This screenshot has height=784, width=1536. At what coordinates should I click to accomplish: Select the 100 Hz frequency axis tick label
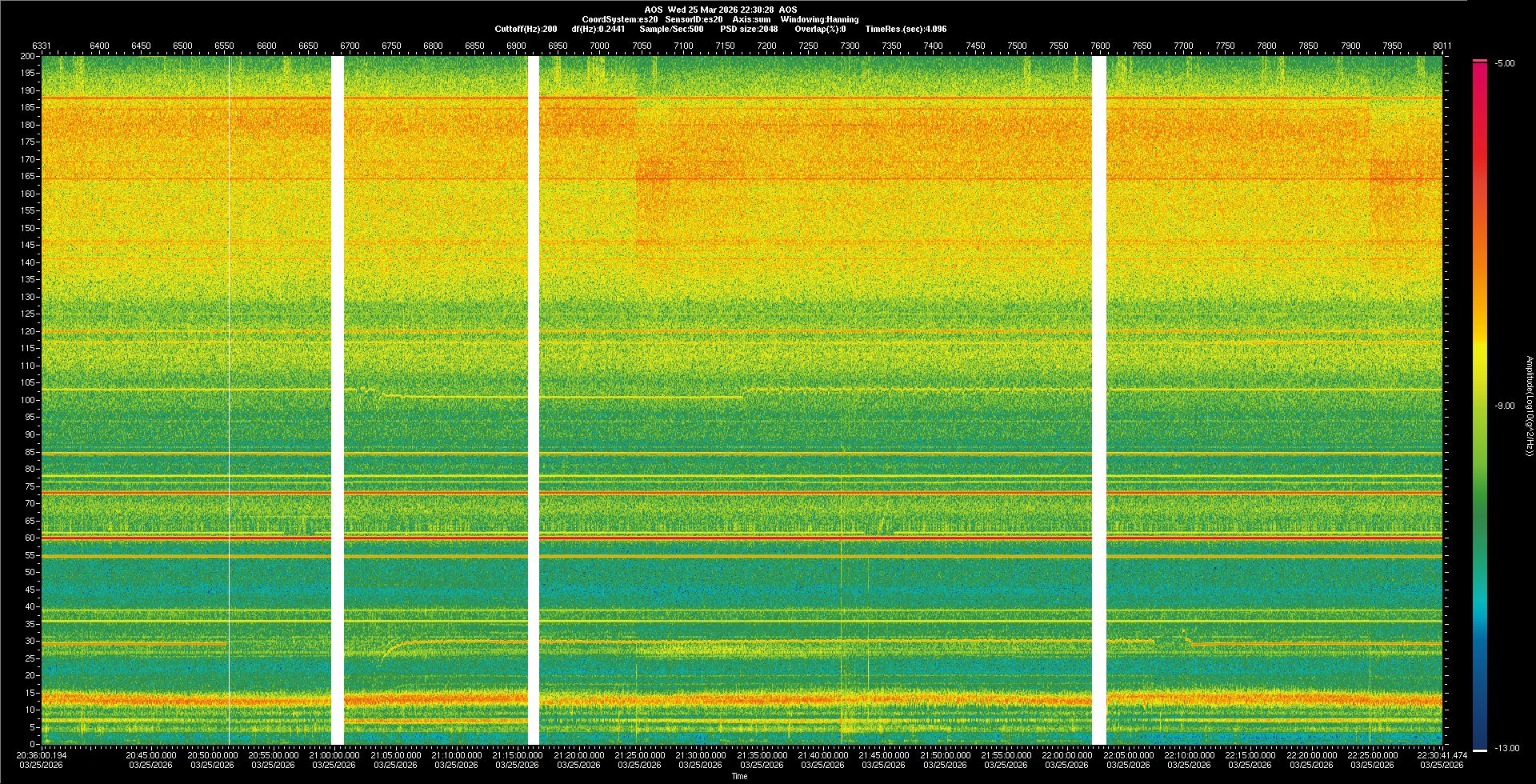(28, 400)
